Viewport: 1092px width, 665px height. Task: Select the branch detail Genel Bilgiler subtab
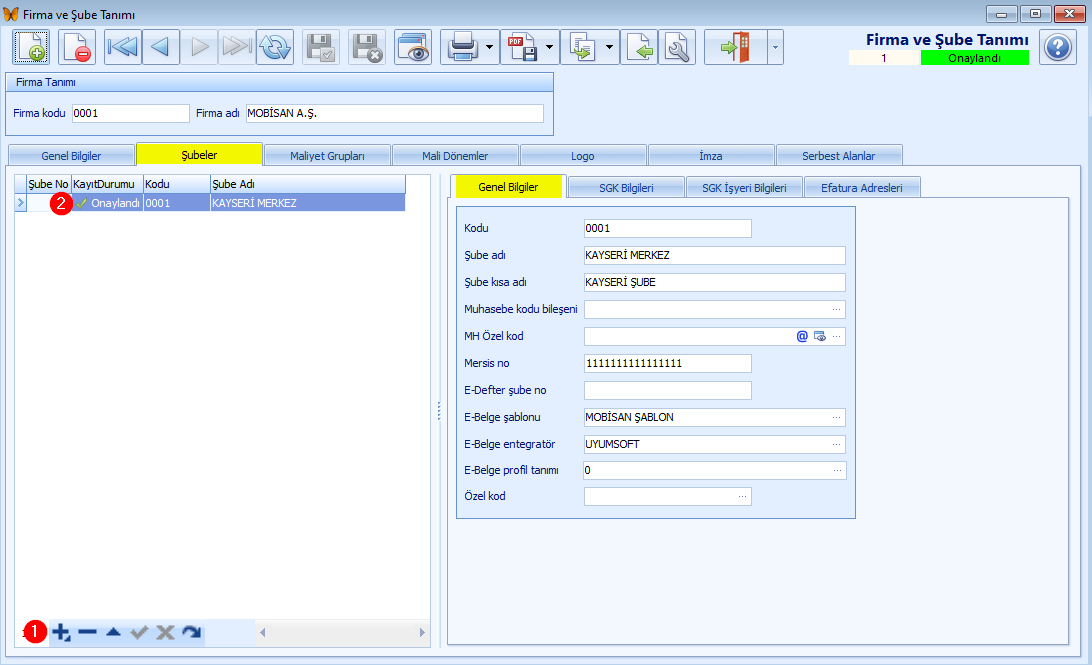point(508,187)
